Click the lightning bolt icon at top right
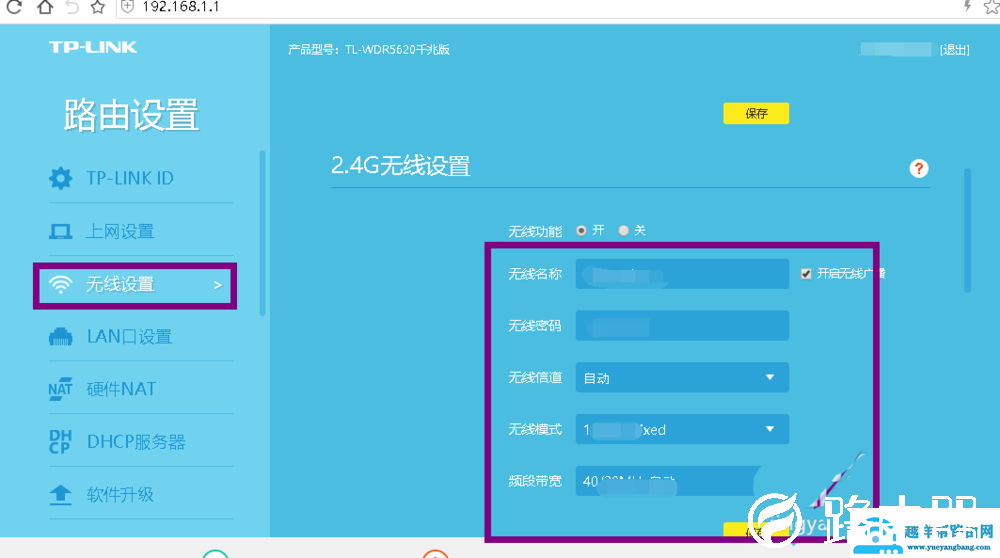The image size is (1000, 558). coord(967,6)
